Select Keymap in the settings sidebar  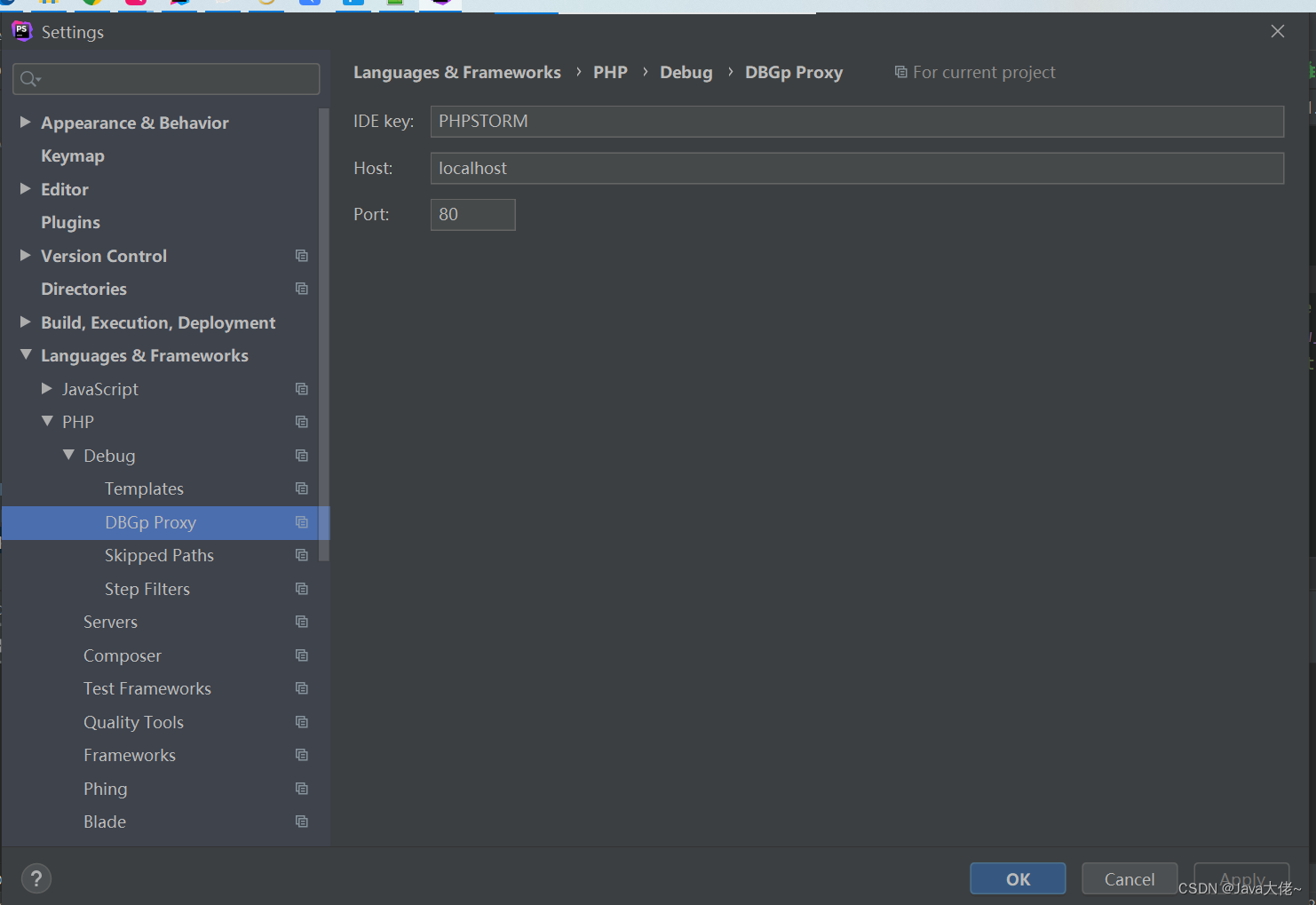point(73,155)
